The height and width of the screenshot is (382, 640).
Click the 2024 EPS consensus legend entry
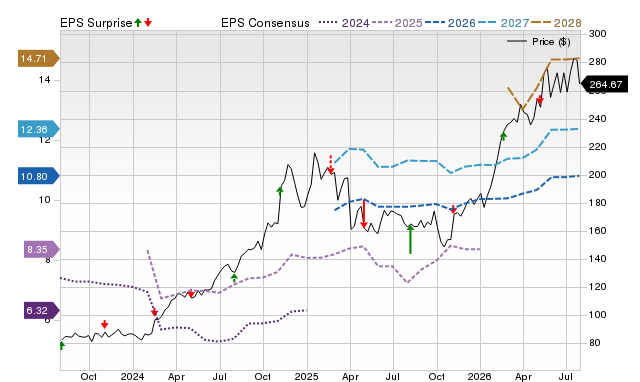[x=344, y=23]
